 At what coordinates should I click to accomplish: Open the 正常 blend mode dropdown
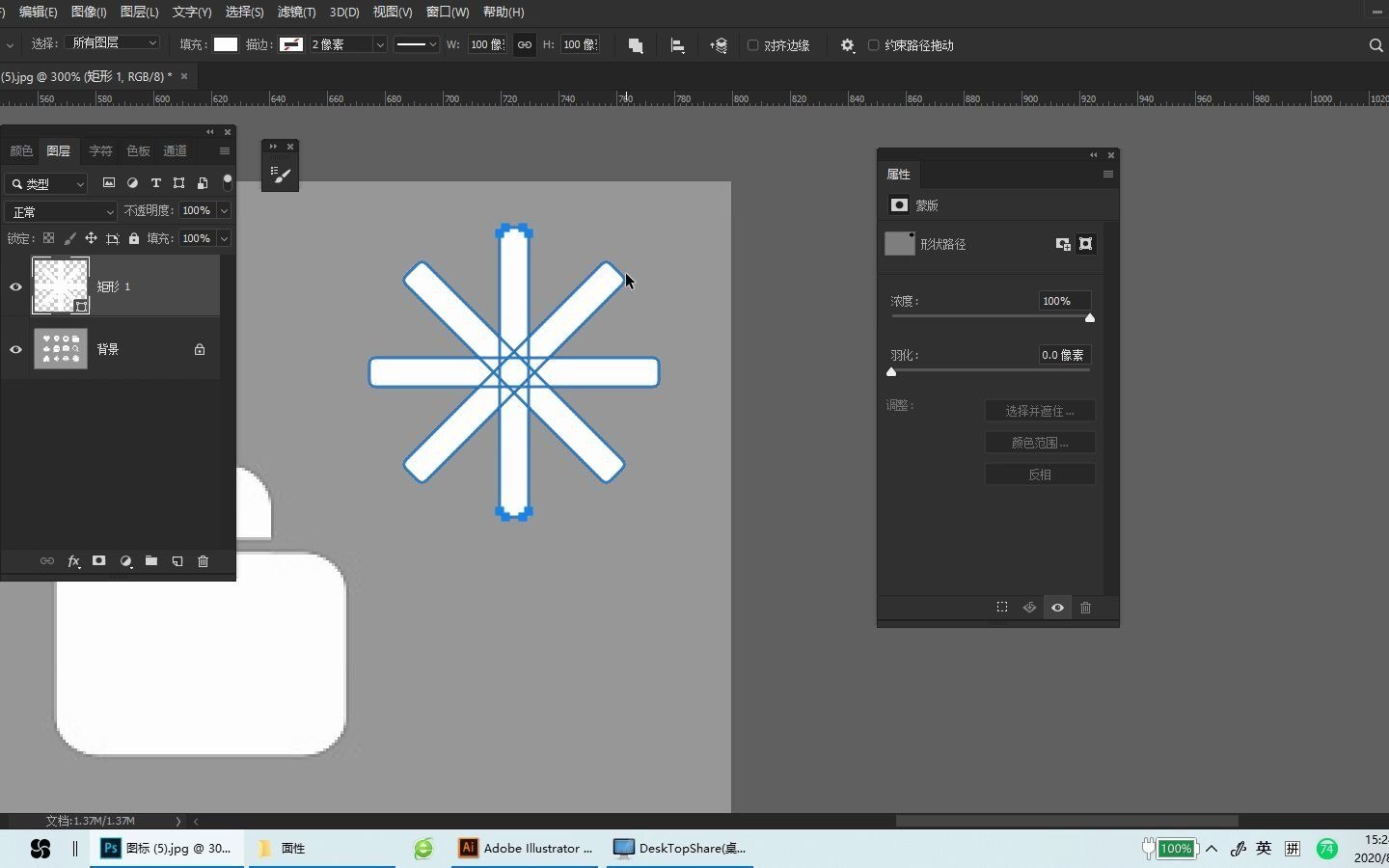[x=60, y=211]
